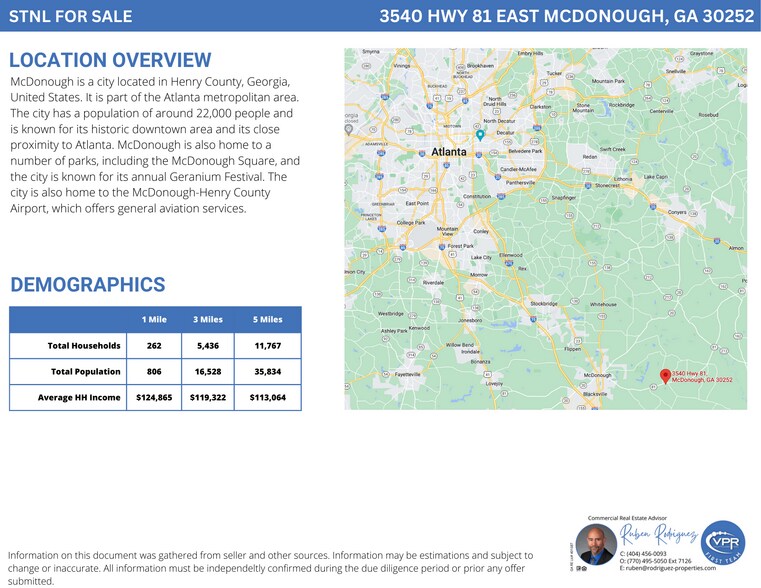Open the ruben@rodriguez-properties.com email link
This screenshot has height=588, width=761.
click(x=668, y=568)
